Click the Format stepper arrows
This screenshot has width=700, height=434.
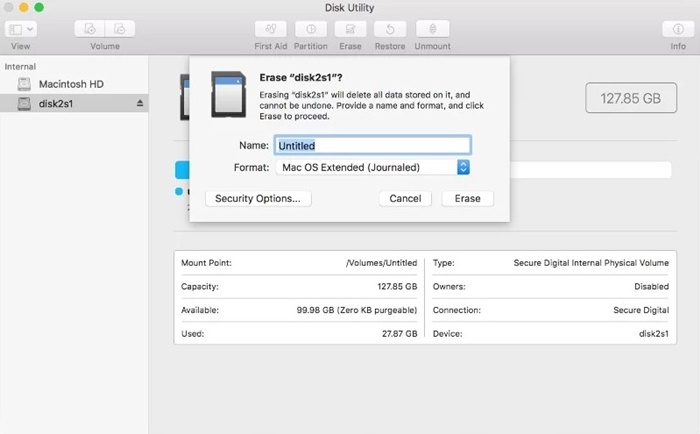click(463, 167)
